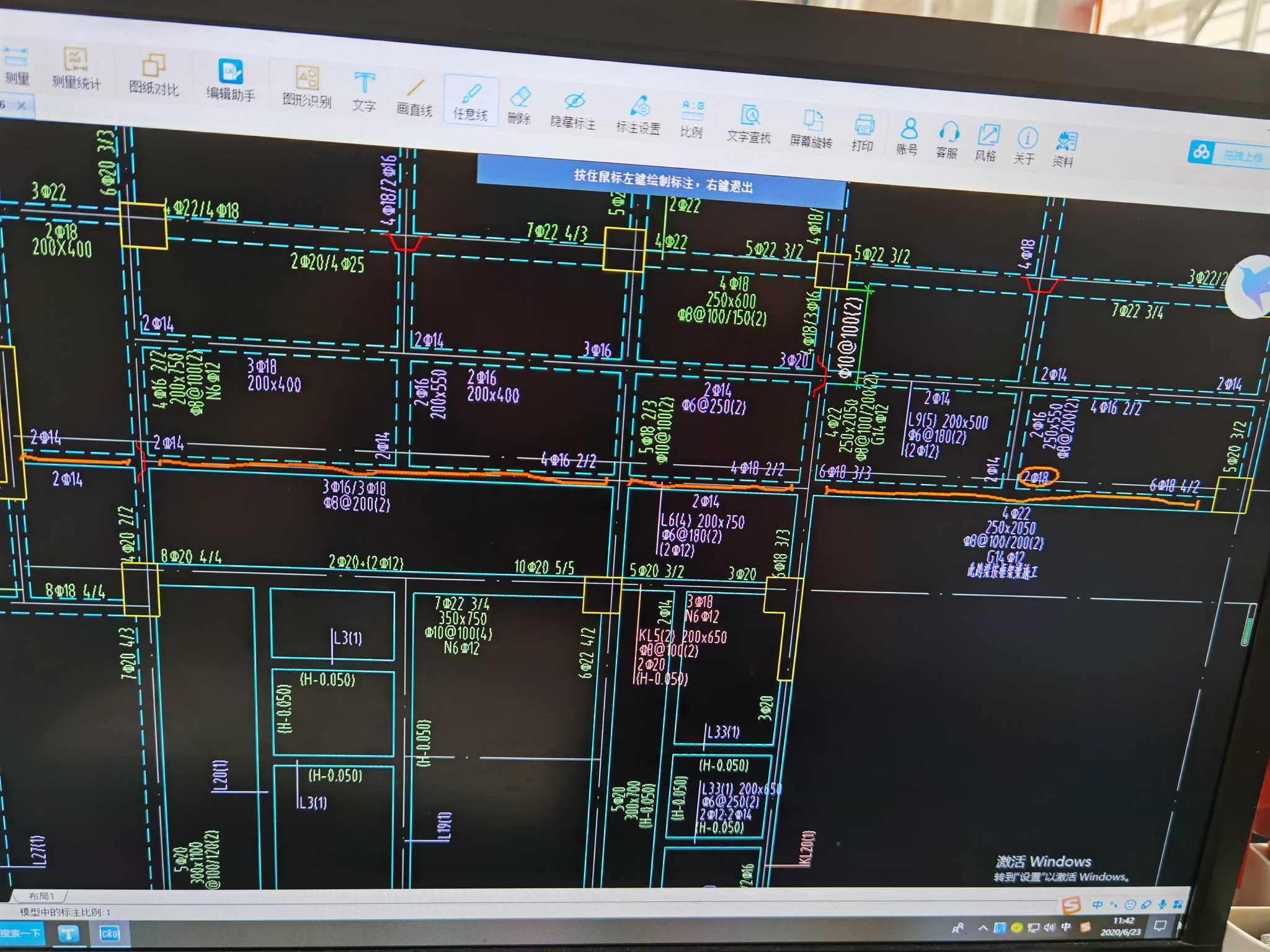Select the 文字 text tool
This screenshot has width=1270, height=952.
pos(364,92)
